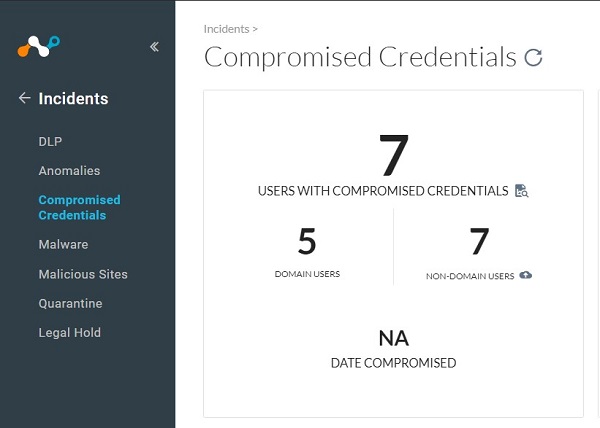Open the user details search icon
This screenshot has height=428, width=600.
521,191
